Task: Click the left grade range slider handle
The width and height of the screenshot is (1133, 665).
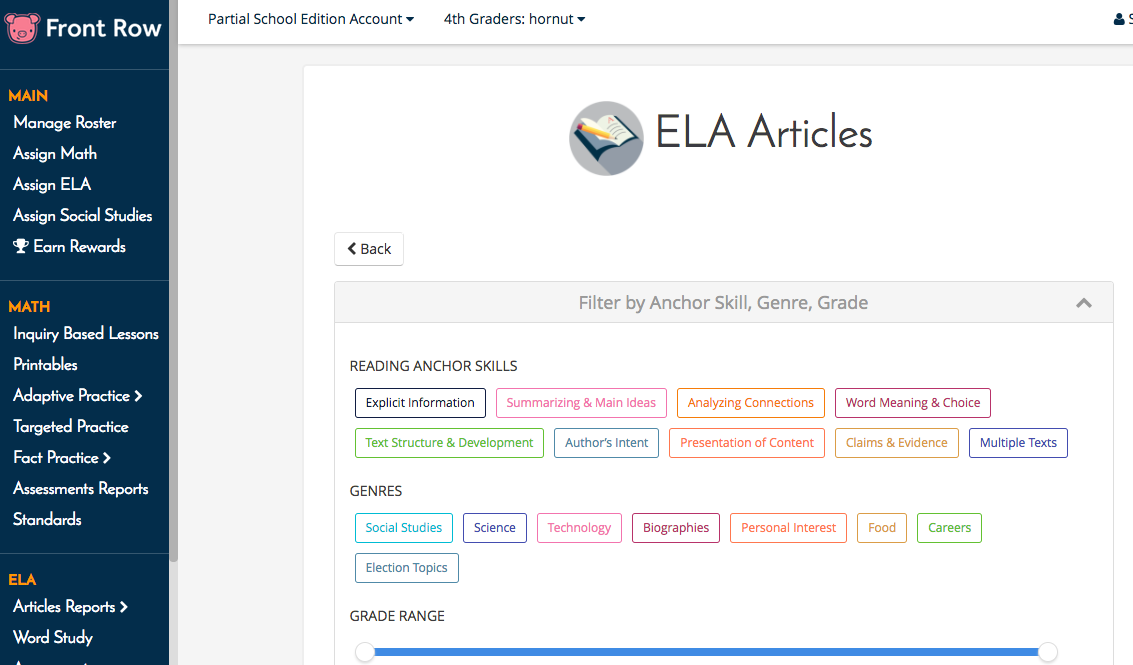Action: (365, 652)
